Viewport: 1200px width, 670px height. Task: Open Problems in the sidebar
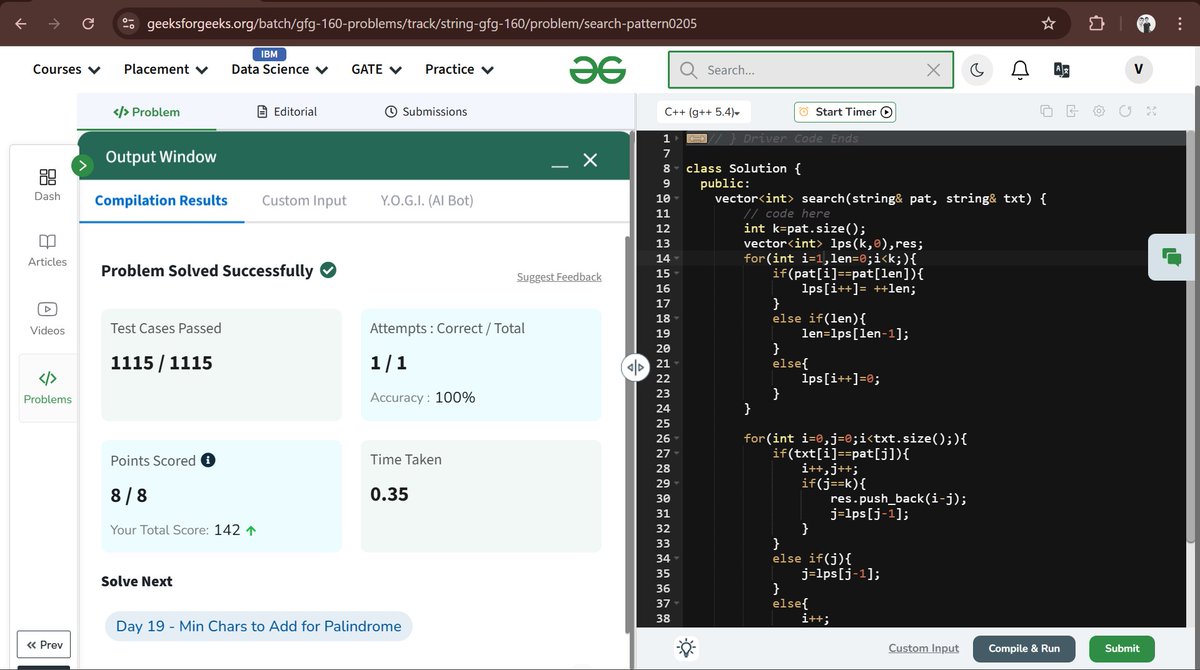click(x=47, y=388)
